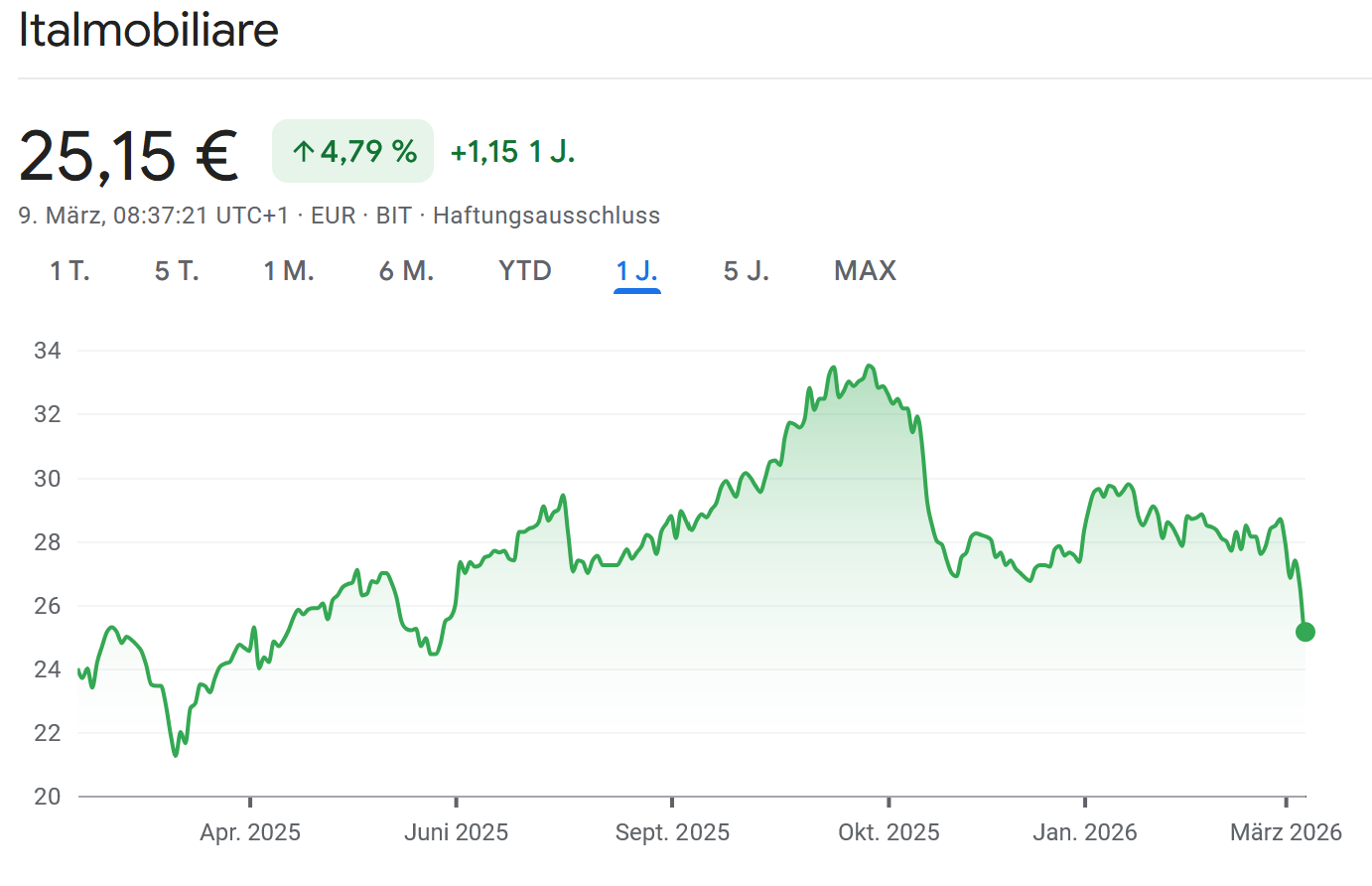Click the Sept. 2025 axis marker
The height and width of the screenshot is (886, 1372).
coord(672,831)
